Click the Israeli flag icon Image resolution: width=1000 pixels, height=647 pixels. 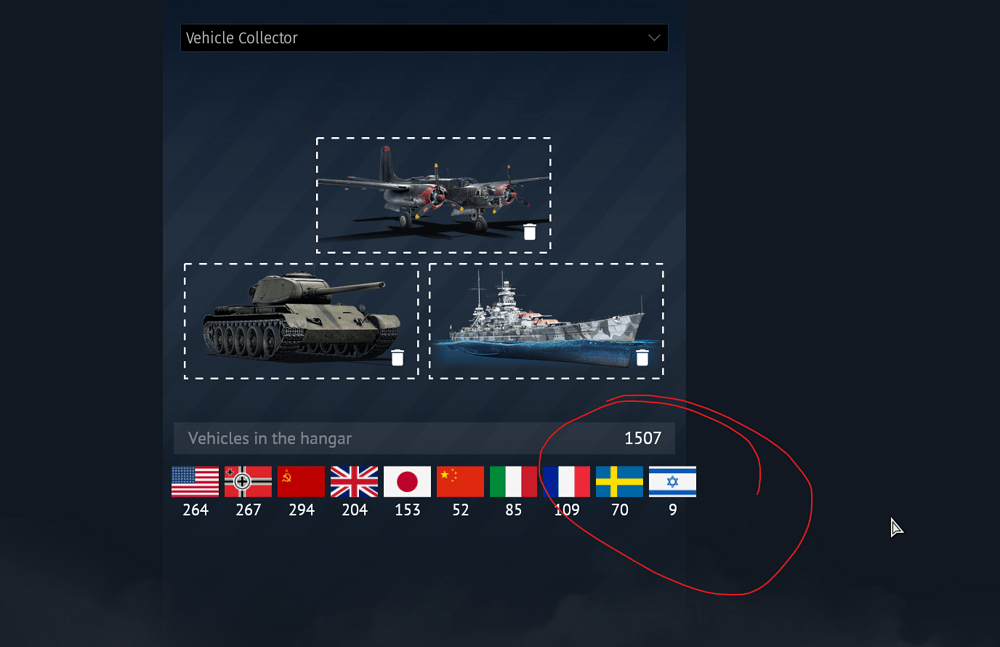pos(672,482)
